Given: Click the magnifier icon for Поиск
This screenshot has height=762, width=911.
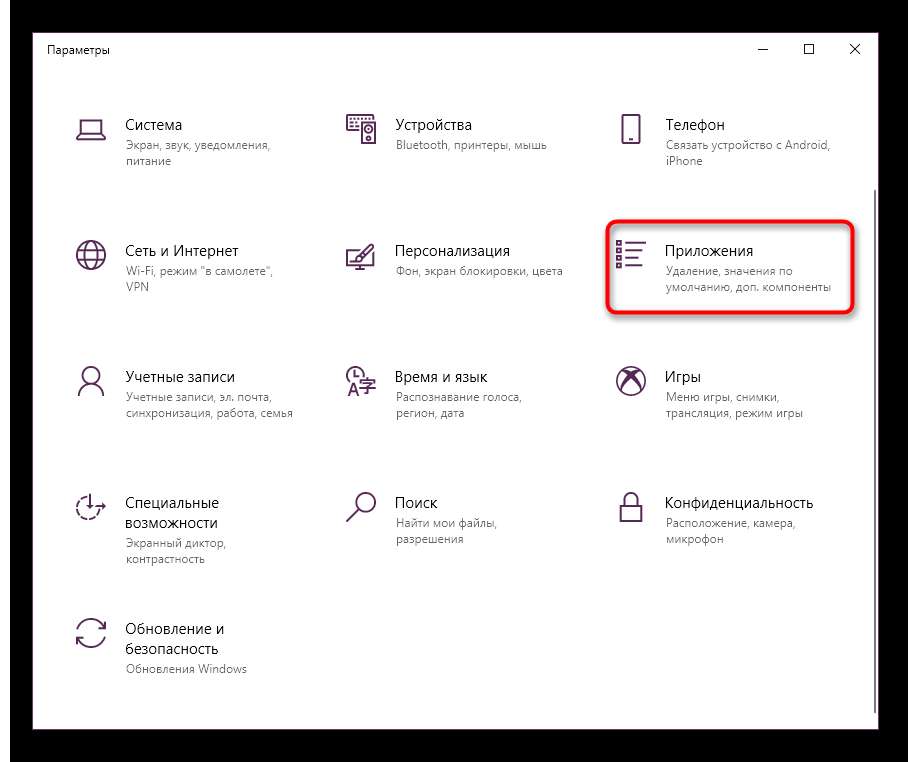Looking at the screenshot, I should click(360, 507).
